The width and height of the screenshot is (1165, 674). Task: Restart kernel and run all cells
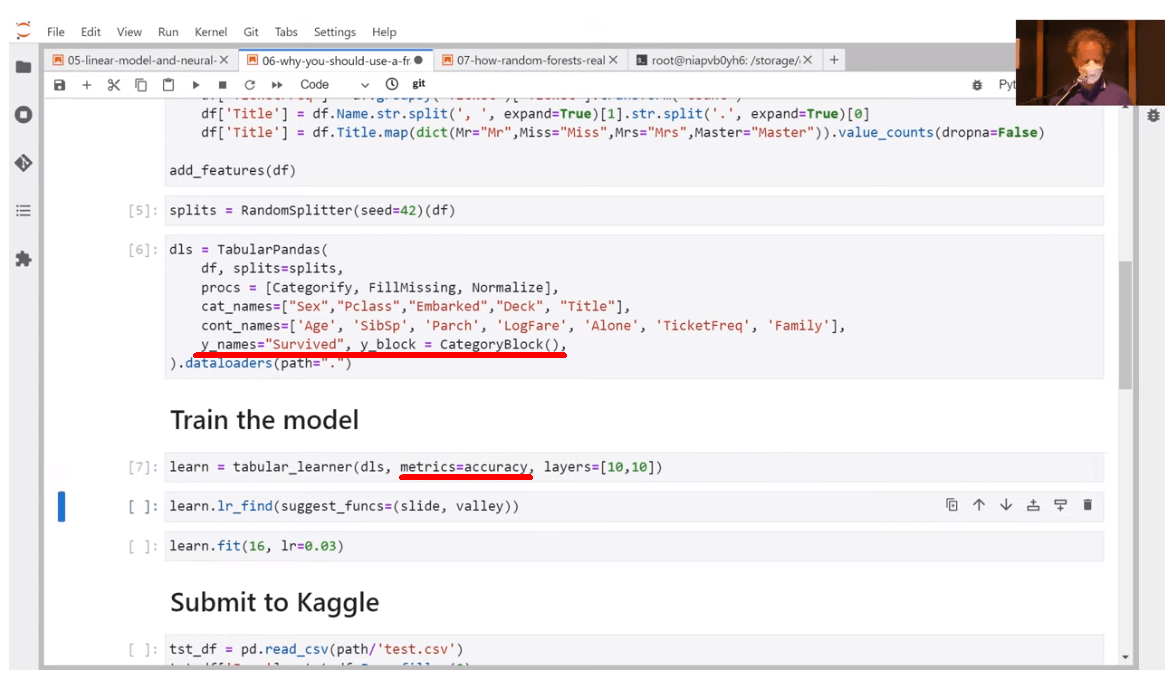276,85
